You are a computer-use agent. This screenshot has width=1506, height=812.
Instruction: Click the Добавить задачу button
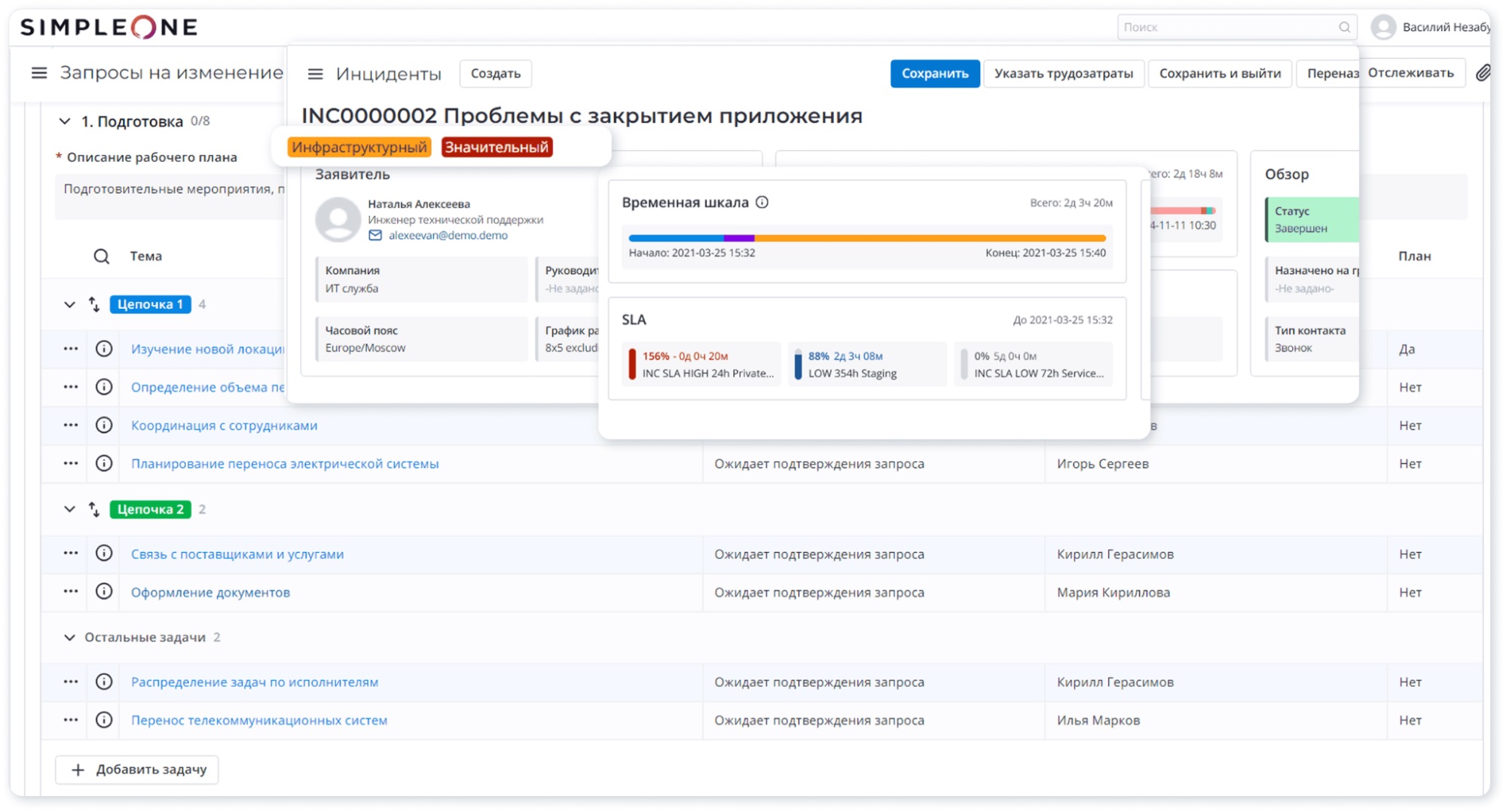[x=137, y=770]
